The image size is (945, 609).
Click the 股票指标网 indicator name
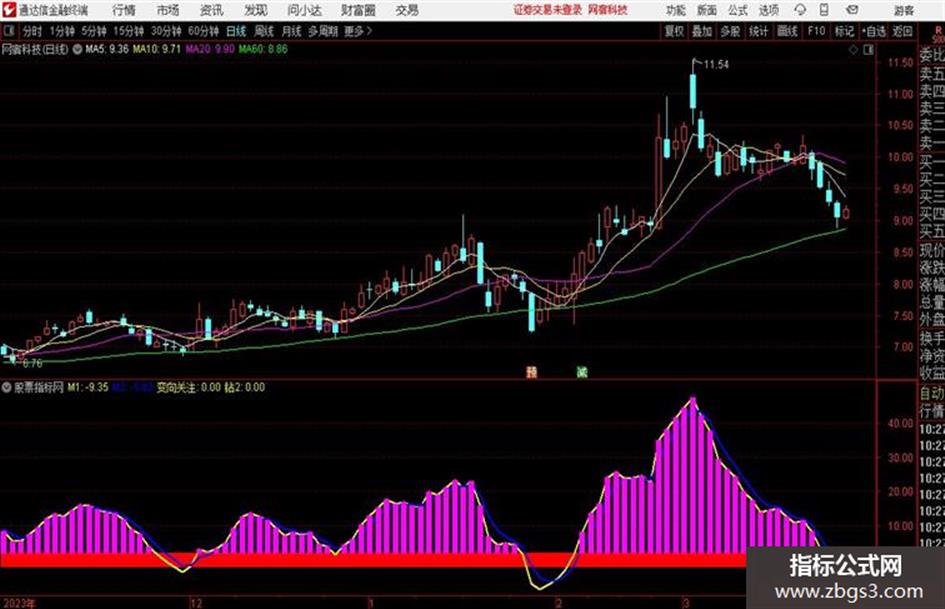point(39,388)
